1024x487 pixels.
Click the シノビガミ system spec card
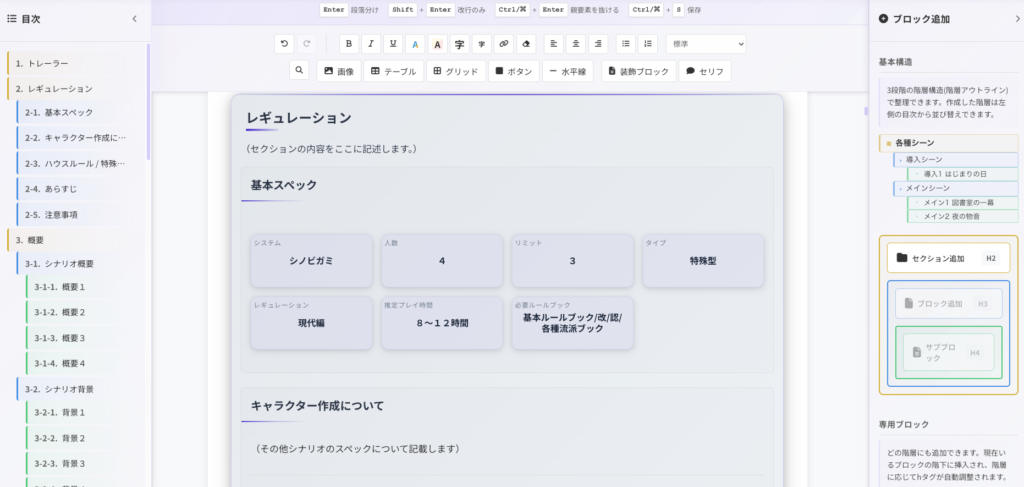(311, 261)
